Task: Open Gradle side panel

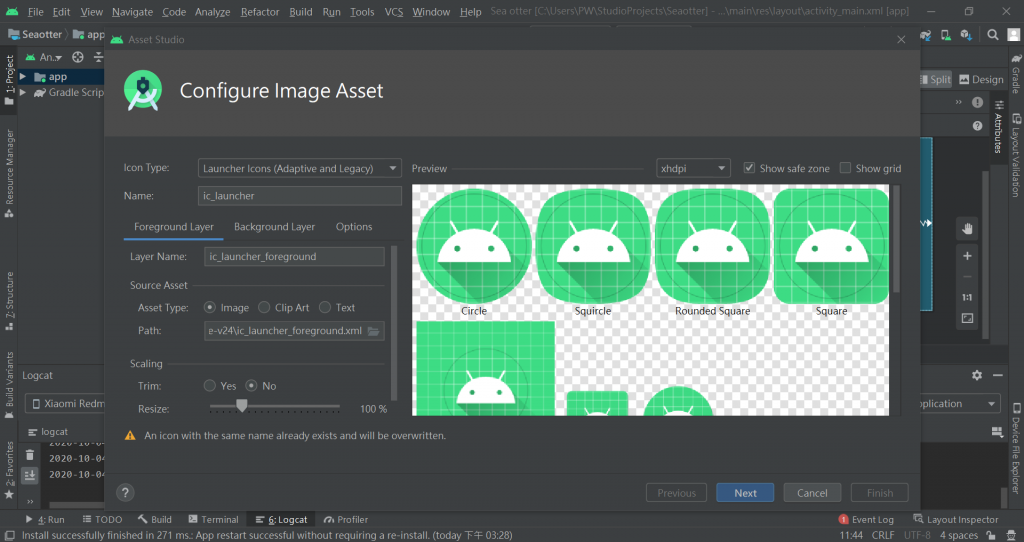Action: click(1016, 73)
